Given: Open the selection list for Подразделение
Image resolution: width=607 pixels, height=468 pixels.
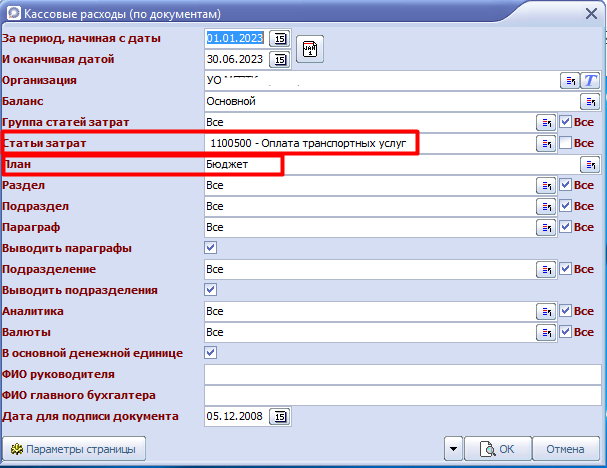Looking at the screenshot, I should pyautogui.click(x=546, y=269).
